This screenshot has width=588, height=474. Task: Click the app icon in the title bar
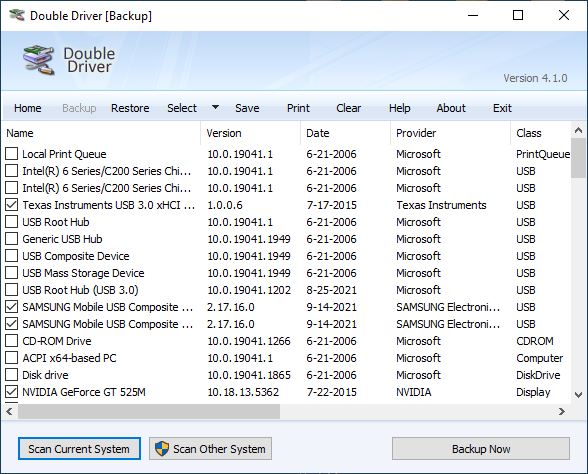tap(17, 15)
